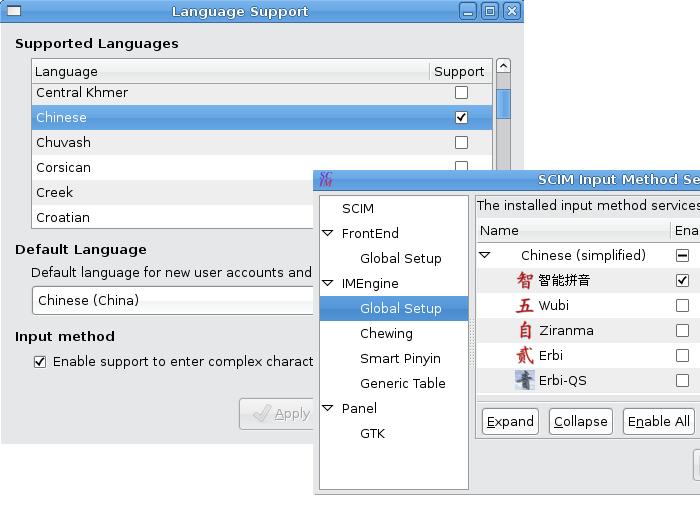The width and height of the screenshot is (700, 525).
Task: Open Chewing engine settings
Action: point(386,333)
